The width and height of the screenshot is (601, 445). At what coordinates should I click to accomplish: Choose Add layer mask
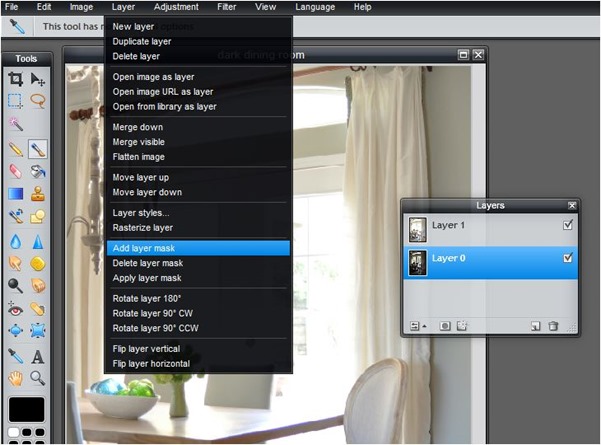(x=198, y=248)
